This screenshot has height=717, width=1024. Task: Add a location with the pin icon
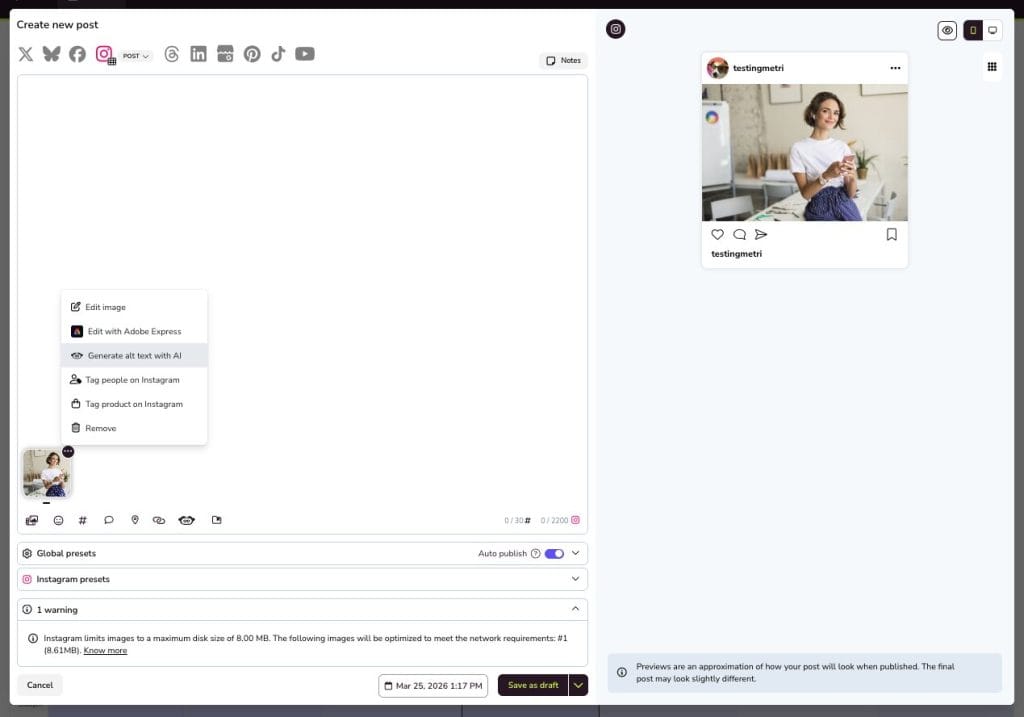click(135, 520)
